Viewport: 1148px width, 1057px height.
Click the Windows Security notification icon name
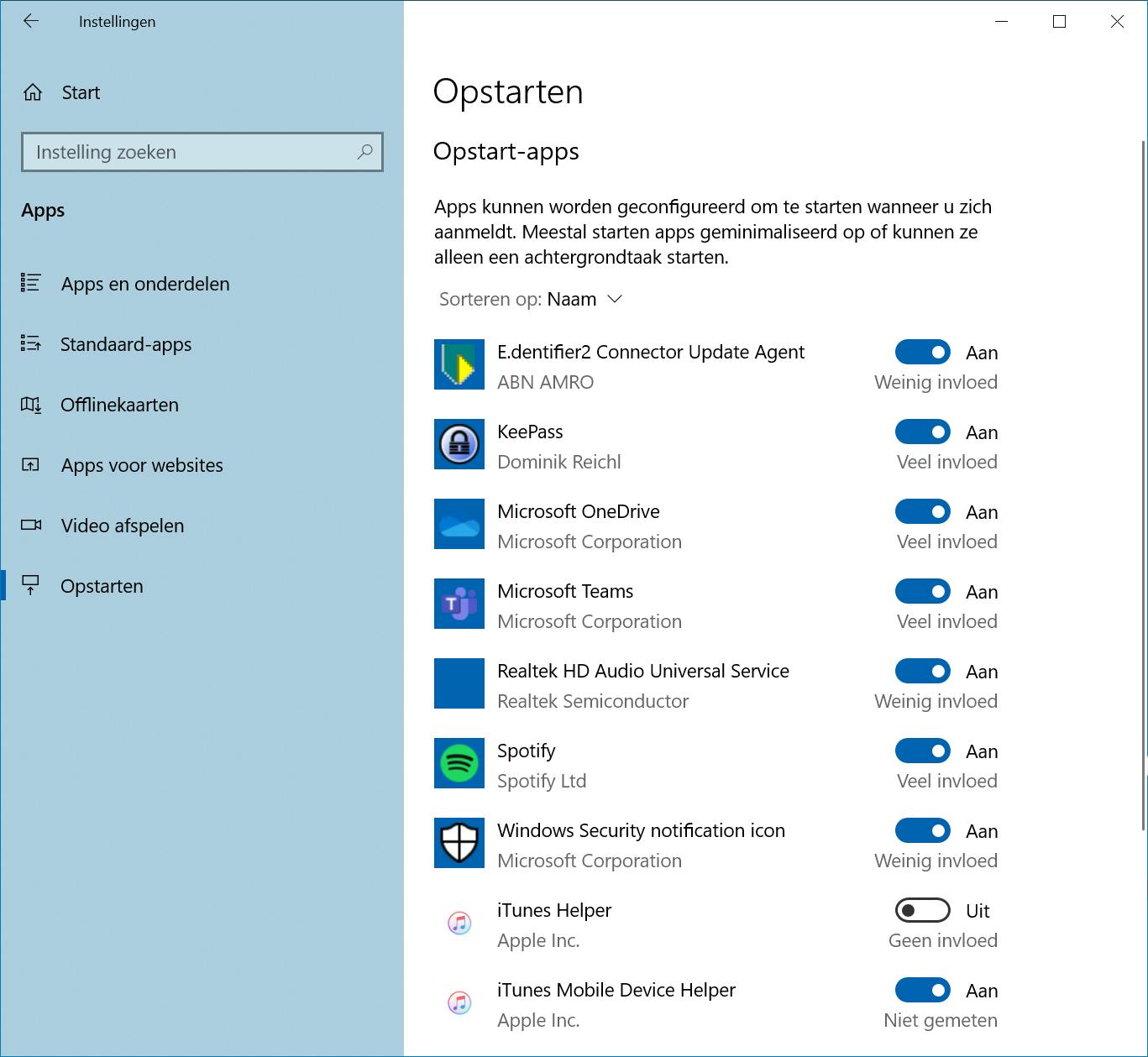(641, 830)
